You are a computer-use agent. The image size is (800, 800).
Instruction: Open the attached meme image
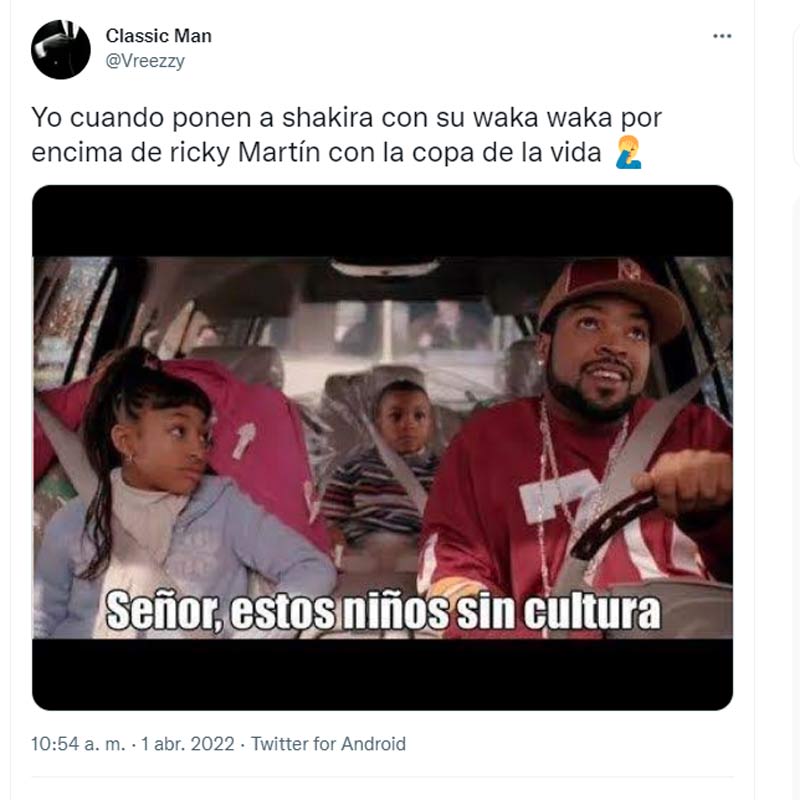pyautogui.click(x=382, y=447)
